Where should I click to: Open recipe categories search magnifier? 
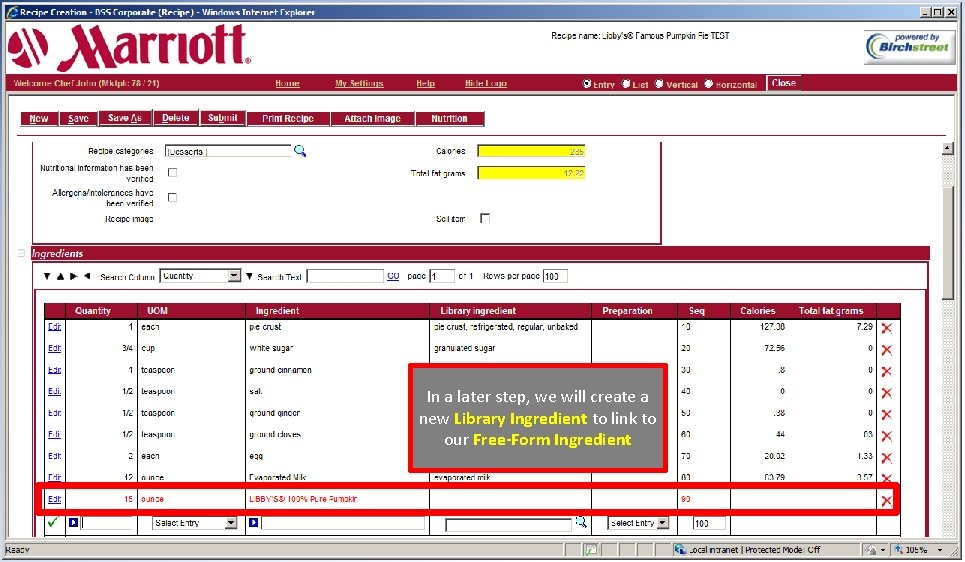click(300, 151)
